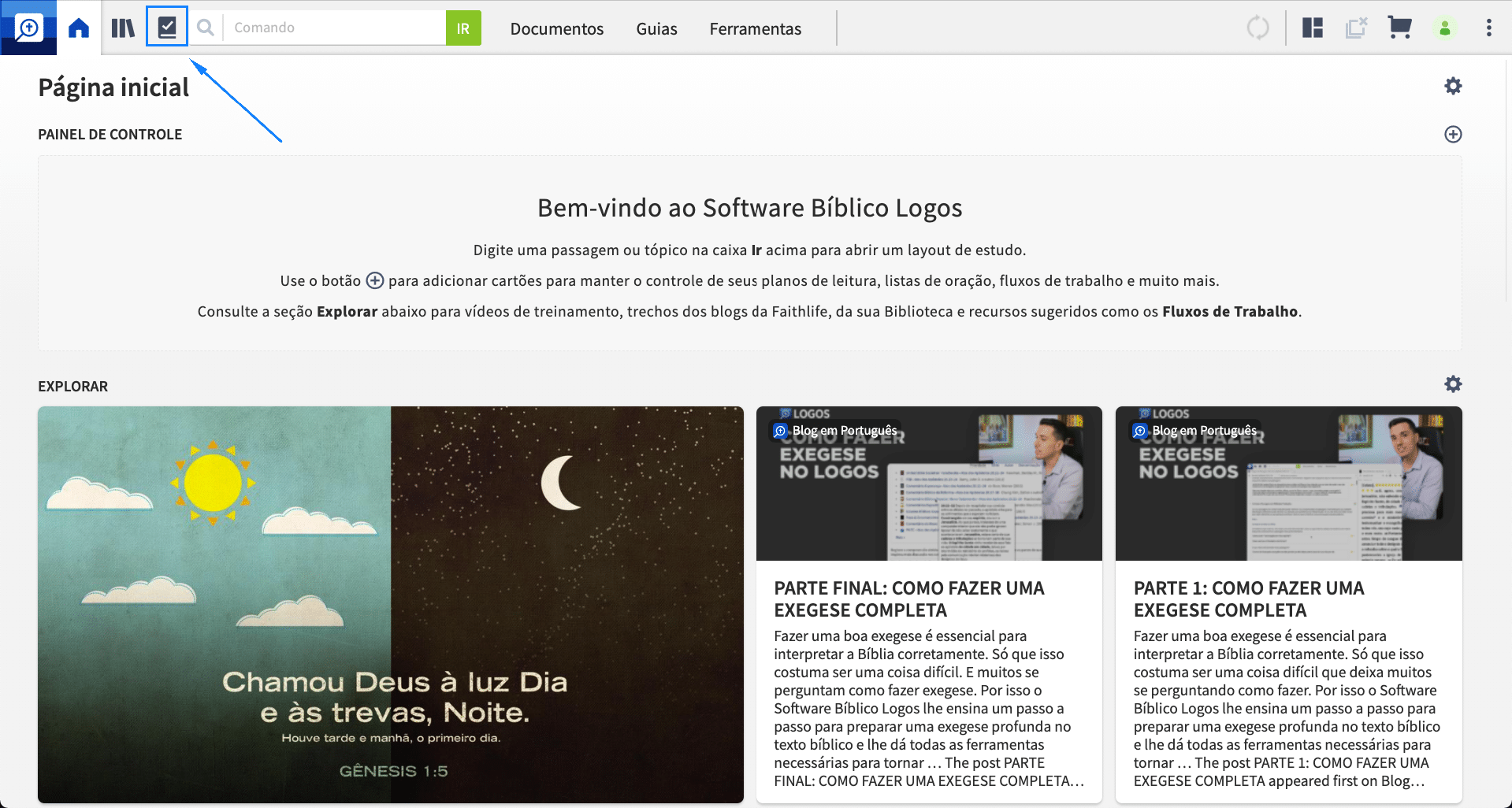The image size is (1512, 808).
Task: Open the Ferramentas menu
Action: pos(756,29)
